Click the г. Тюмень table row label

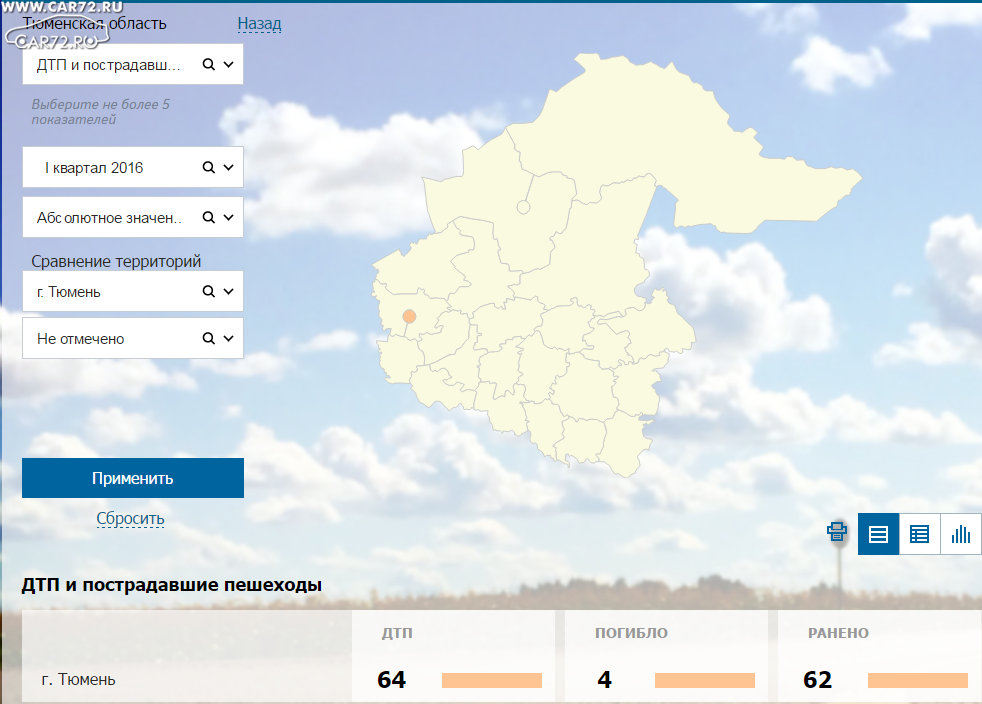(78, 680)
